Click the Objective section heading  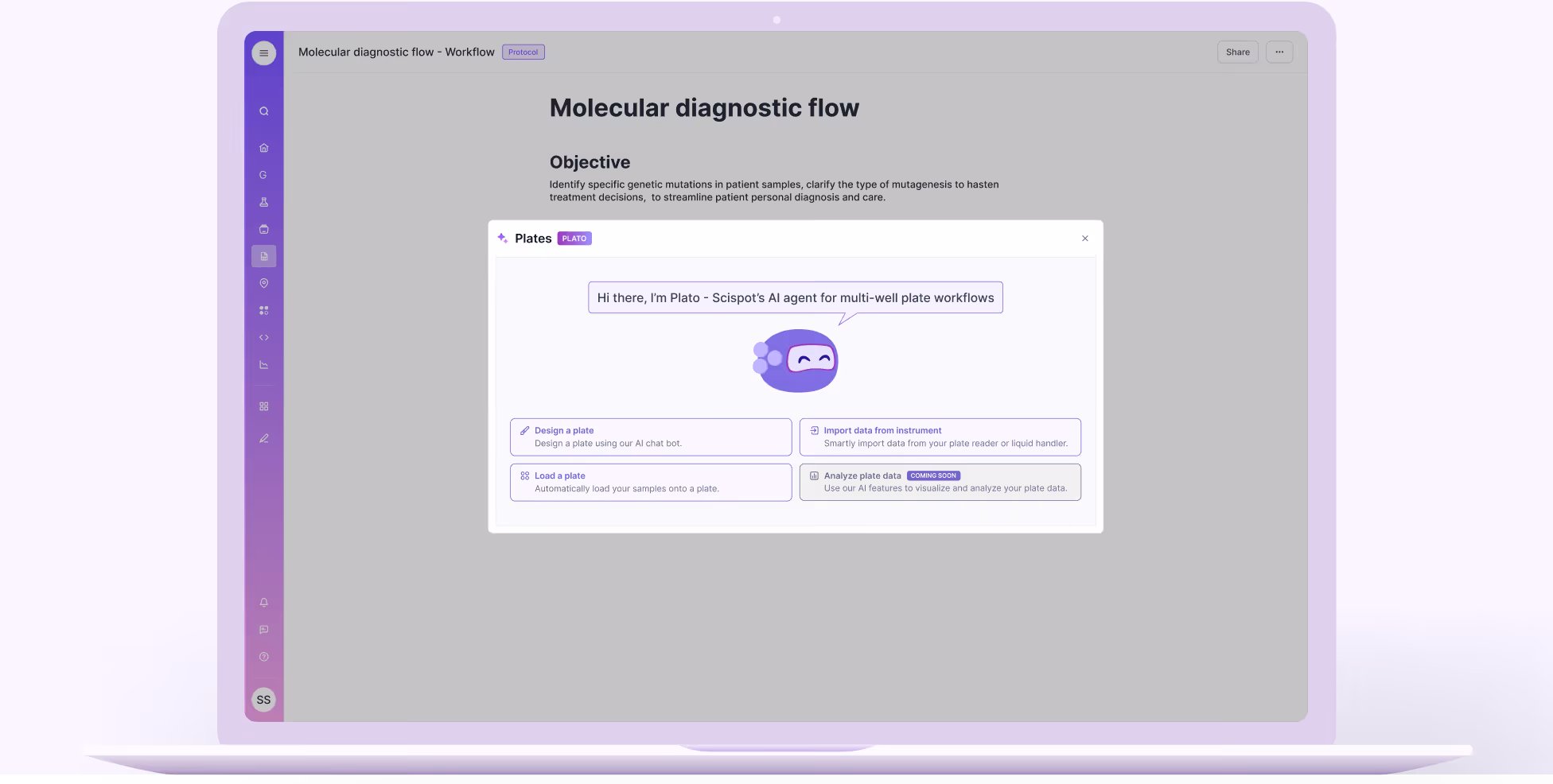click(x=590, y=162)
